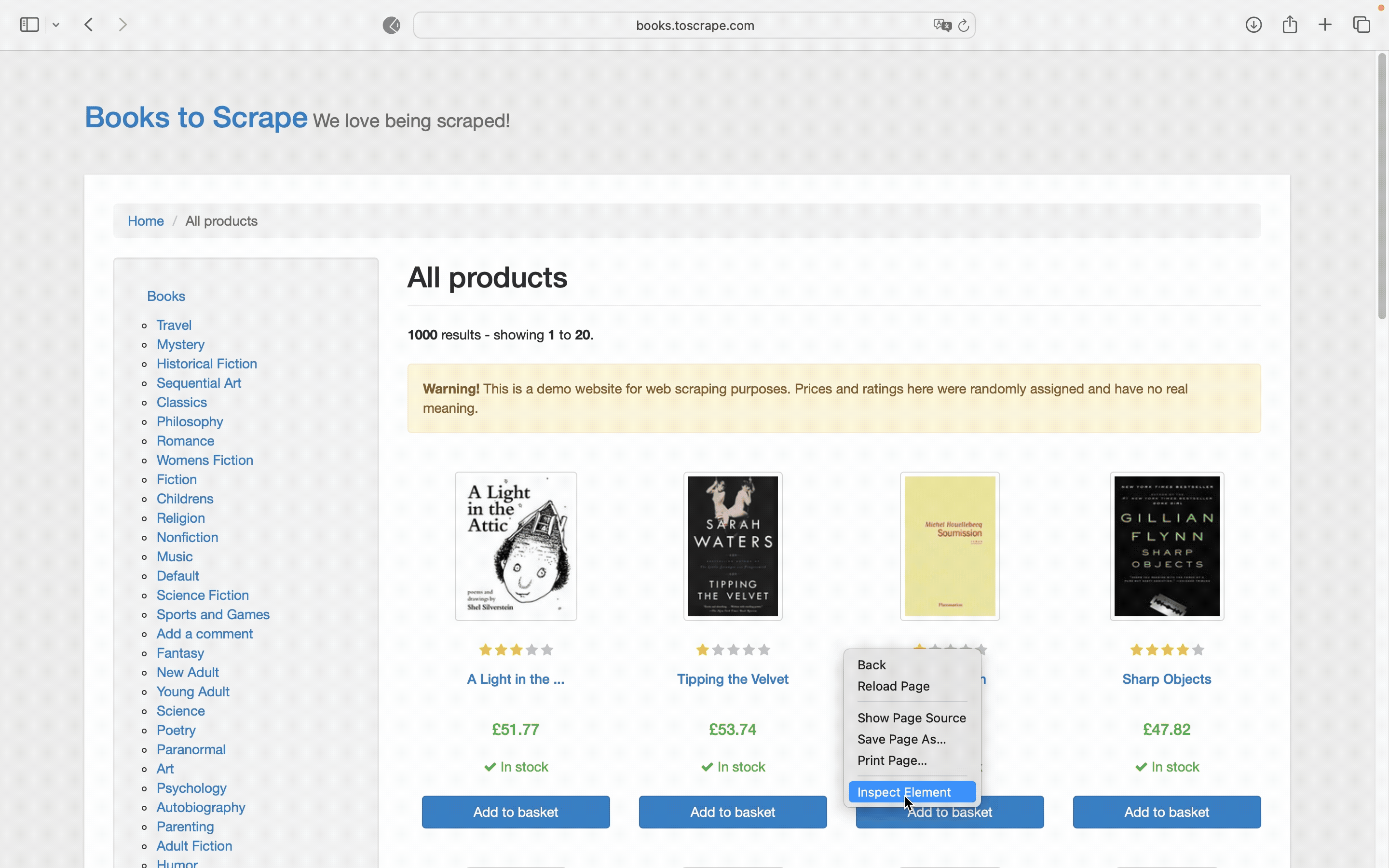Viewport: 1389px width, 868px height.
Task: Open the downloads icon in toolbar
Action: (x=1253, y=25)
